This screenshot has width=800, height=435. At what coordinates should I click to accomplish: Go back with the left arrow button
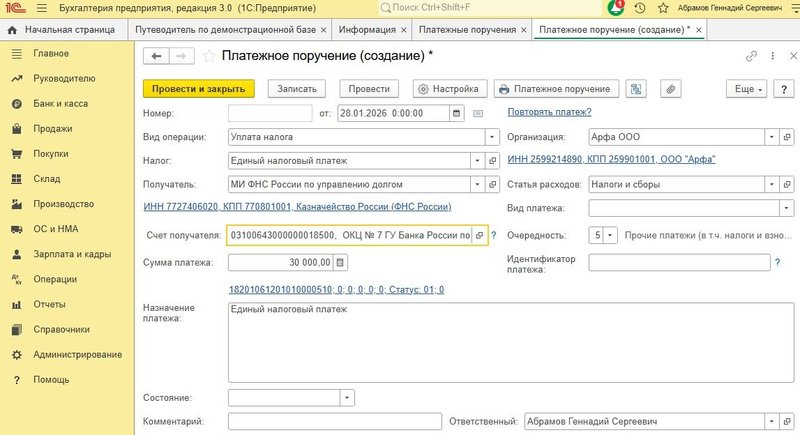(x=156, y=56)
